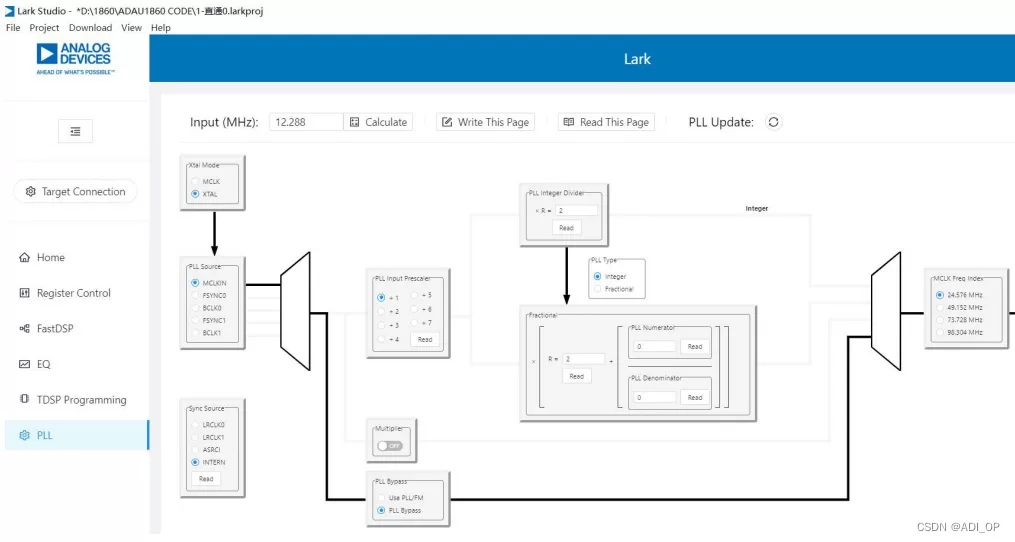Image resolution: width=1015 pixels, height=542 pixels.
Task: Select 98.304 MHz MCLK frequency
Action: pos(940,333)
